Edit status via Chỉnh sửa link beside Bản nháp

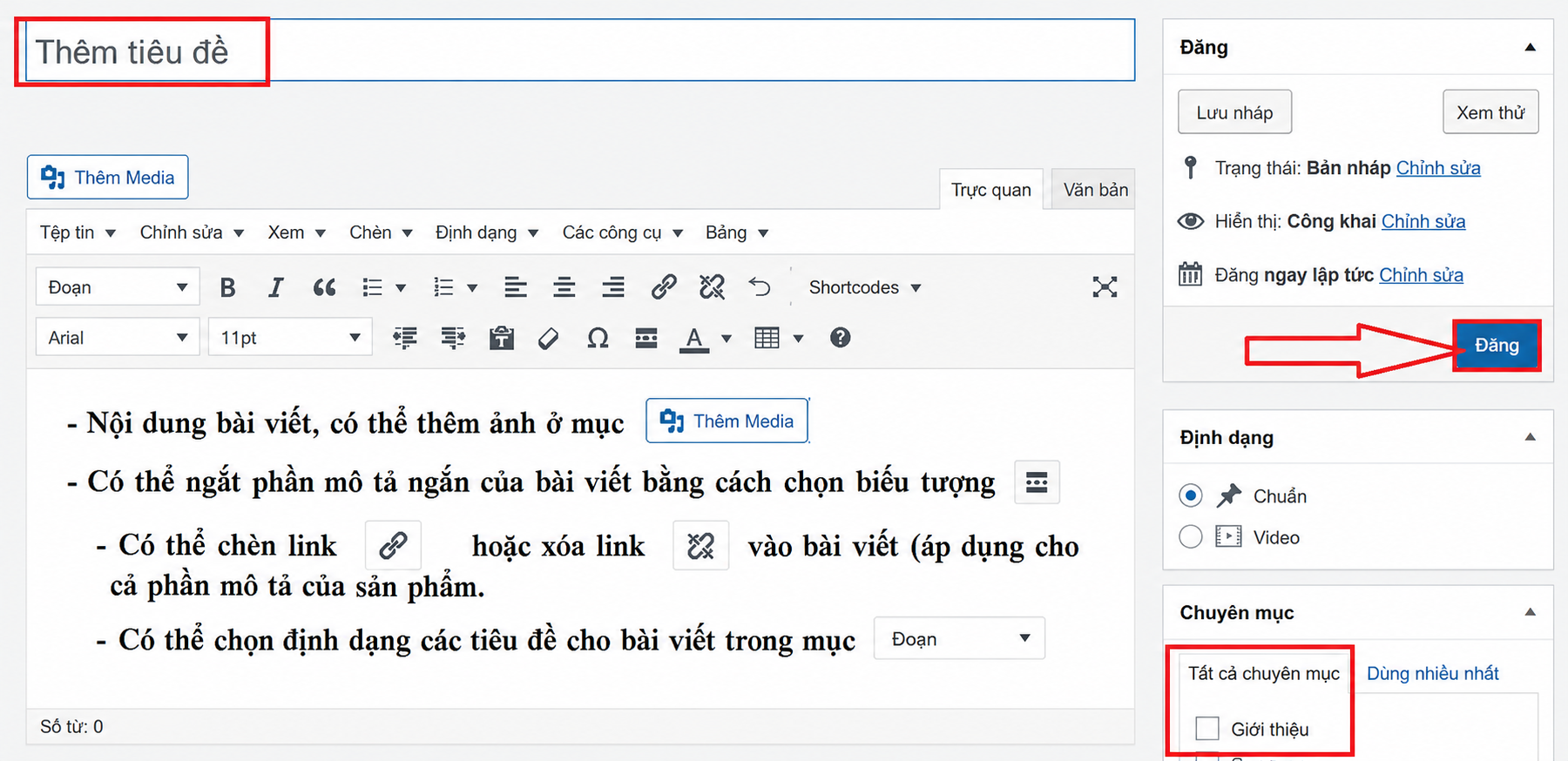pos(1438,167)
